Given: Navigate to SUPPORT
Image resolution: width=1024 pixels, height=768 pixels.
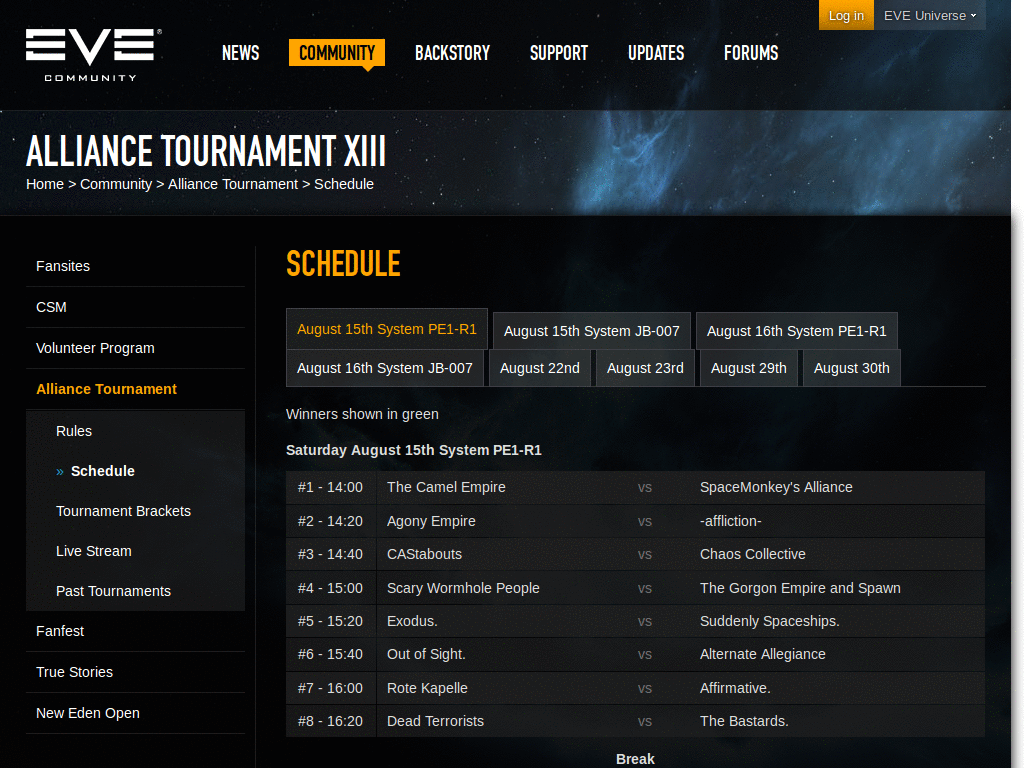Looking at the screenshot, I should [558, 53].
